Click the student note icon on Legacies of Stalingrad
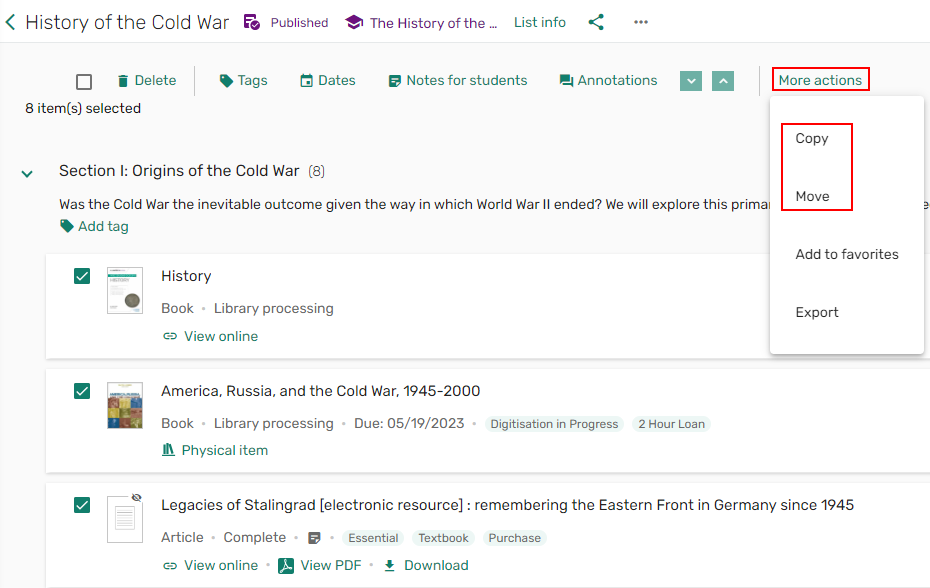 click(314, 538)
